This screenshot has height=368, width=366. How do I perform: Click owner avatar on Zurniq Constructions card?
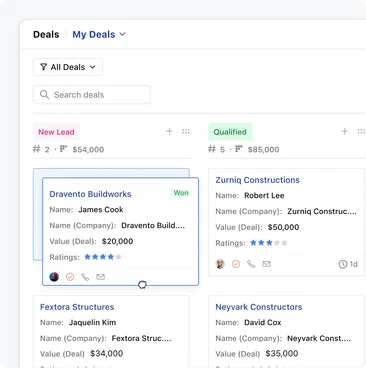click(220, 264)
